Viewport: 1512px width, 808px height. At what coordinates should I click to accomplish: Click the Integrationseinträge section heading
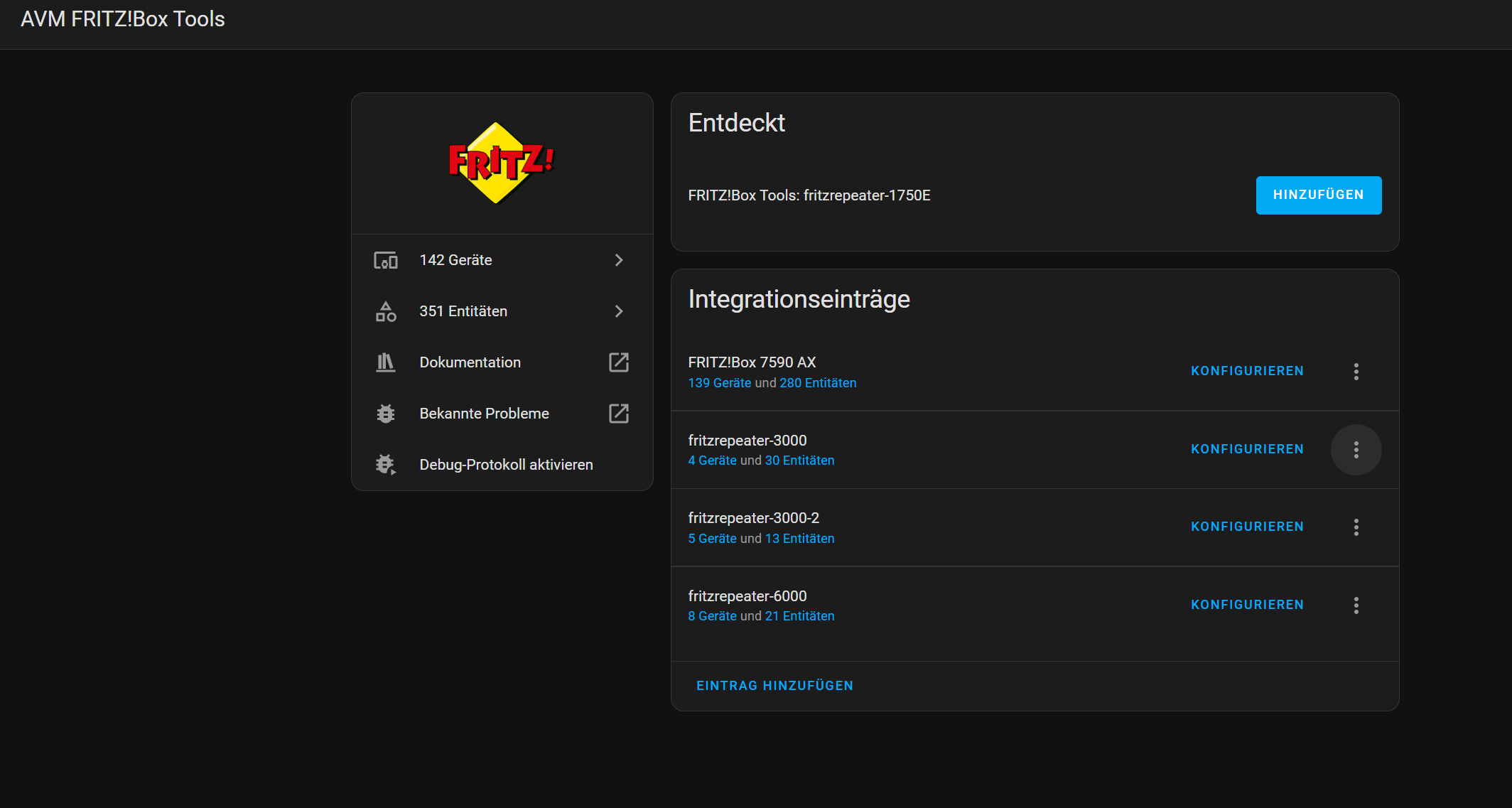(799, 299)
